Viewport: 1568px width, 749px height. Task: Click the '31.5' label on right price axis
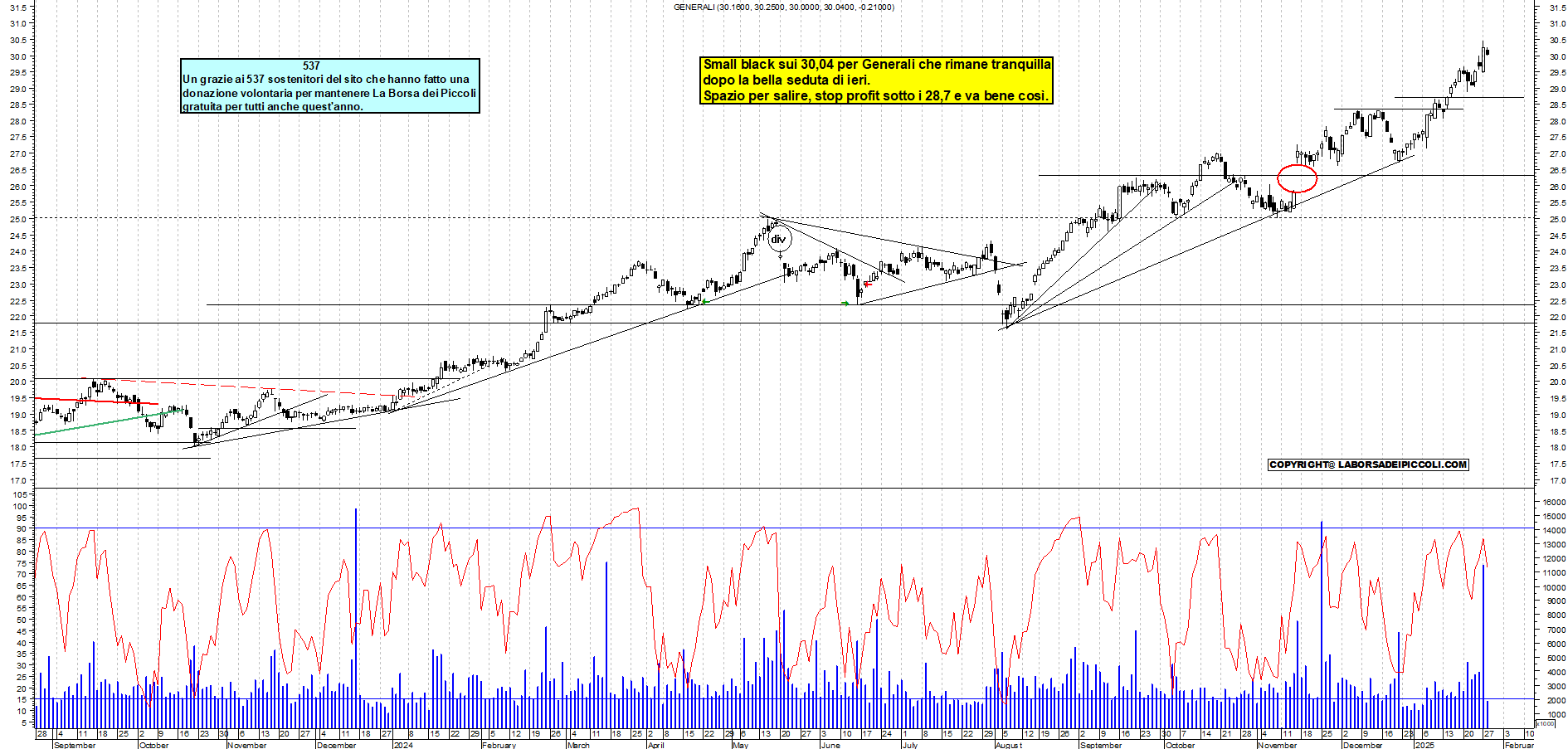tap(1557, 7)
